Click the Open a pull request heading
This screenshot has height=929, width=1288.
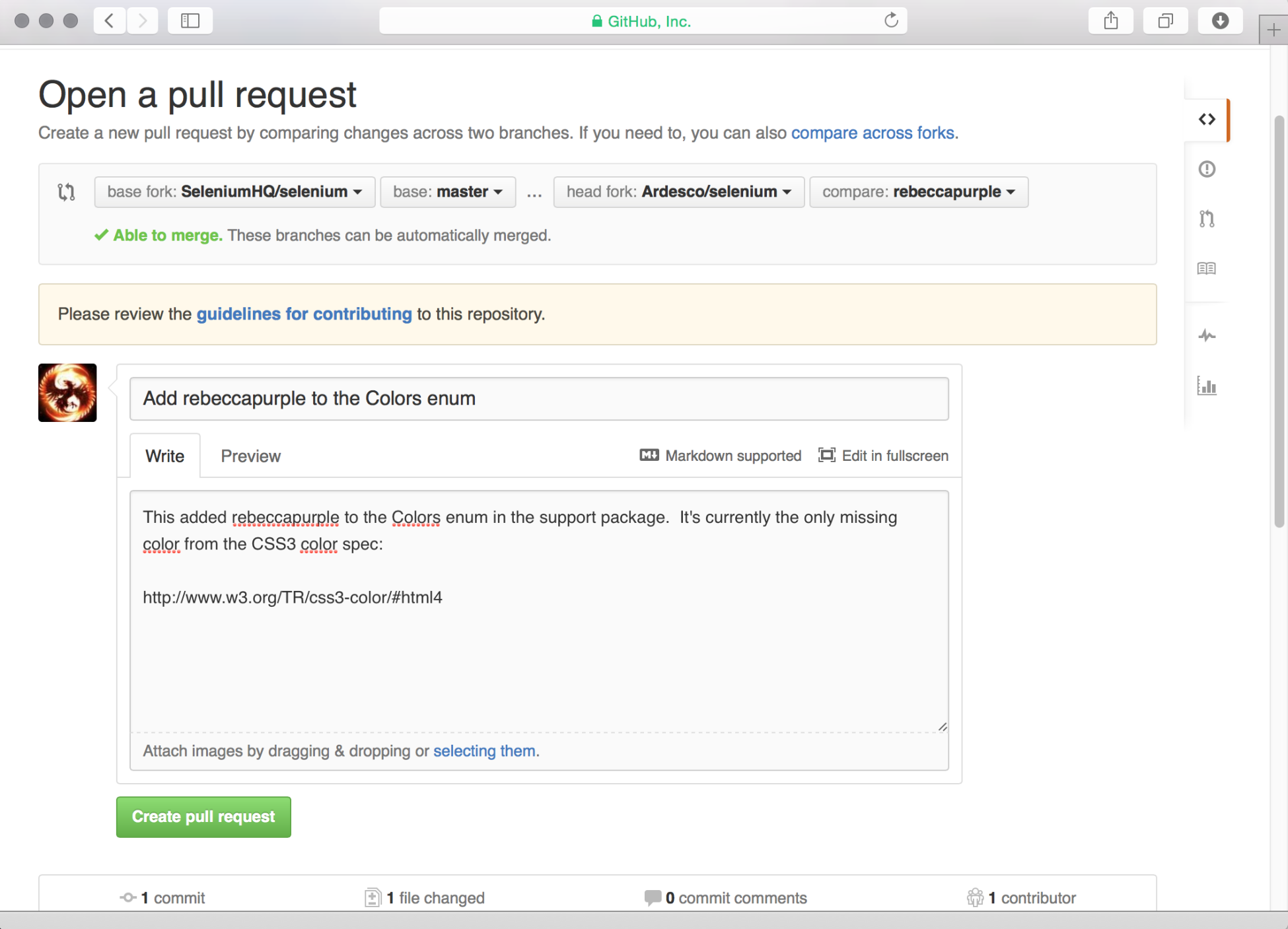click(197, 94)
